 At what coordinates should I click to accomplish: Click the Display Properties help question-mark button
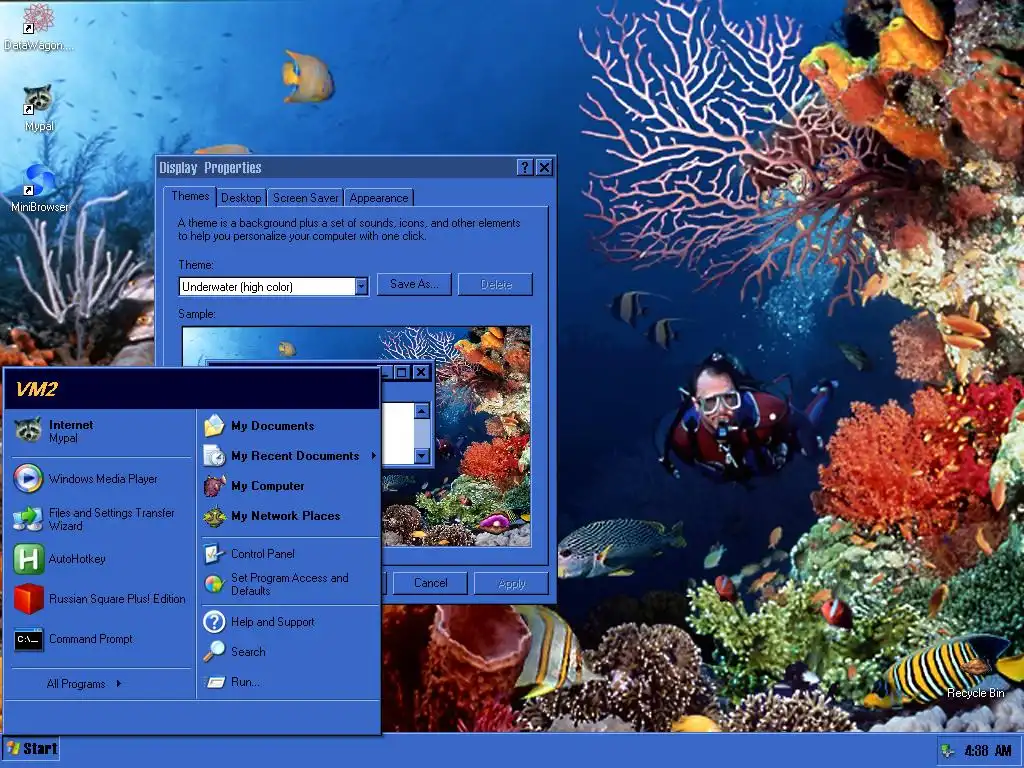pos(525,168)
